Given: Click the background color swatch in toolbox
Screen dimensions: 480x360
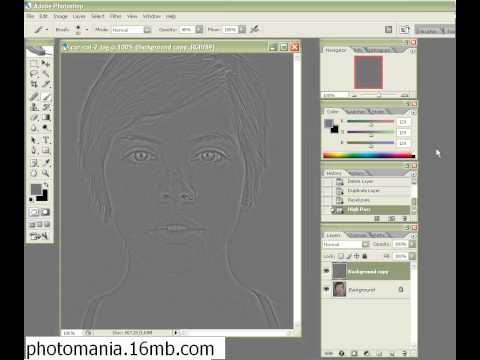Looking at the screenshot, I should 43,197.
